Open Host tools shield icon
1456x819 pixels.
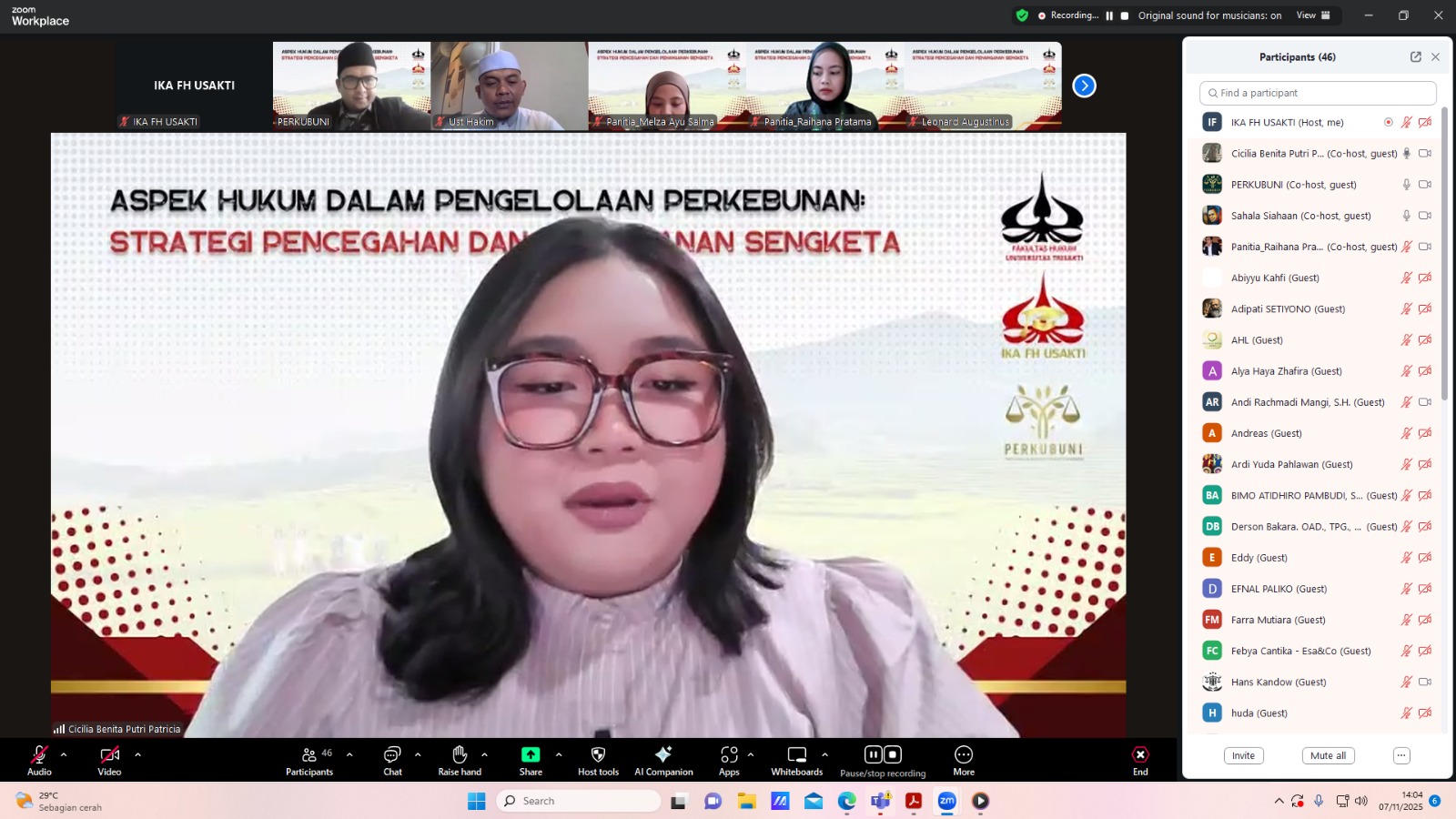pos(598,755)
